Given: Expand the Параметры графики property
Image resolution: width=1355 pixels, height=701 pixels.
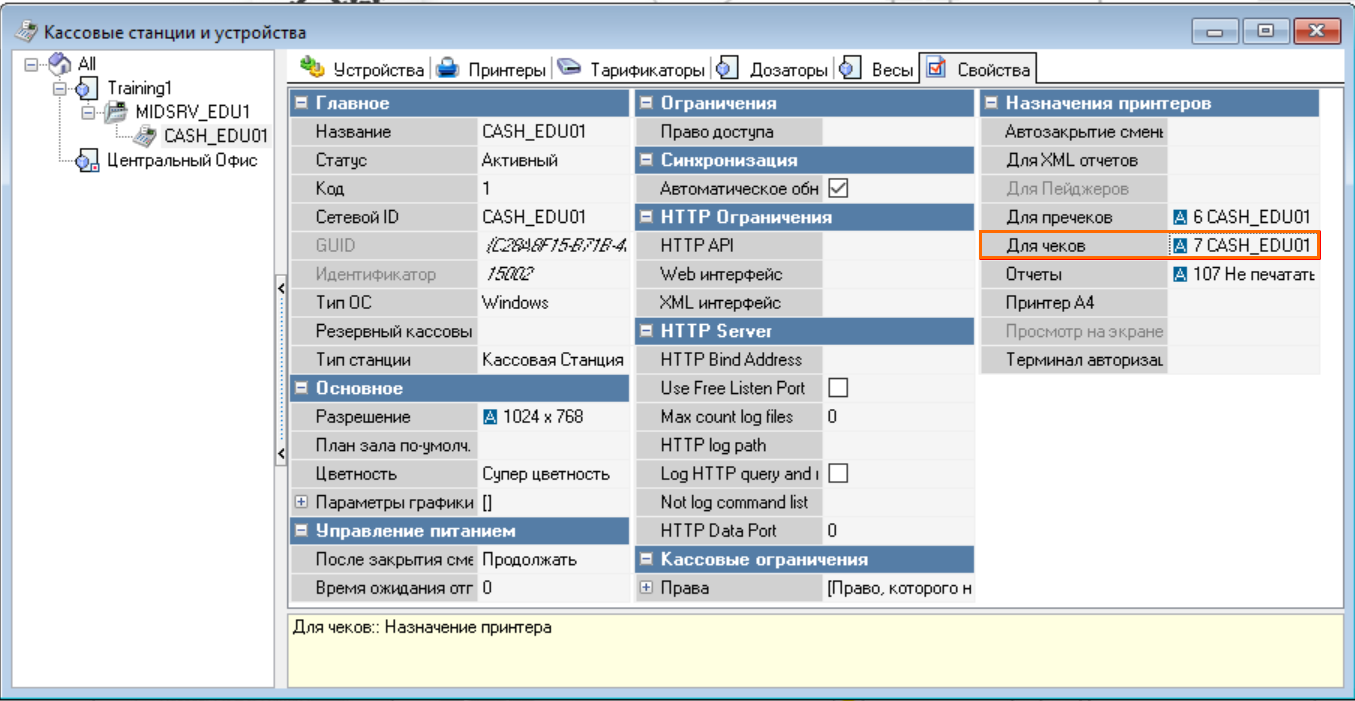Looking at the screenshot, I should tap(301, 502).
